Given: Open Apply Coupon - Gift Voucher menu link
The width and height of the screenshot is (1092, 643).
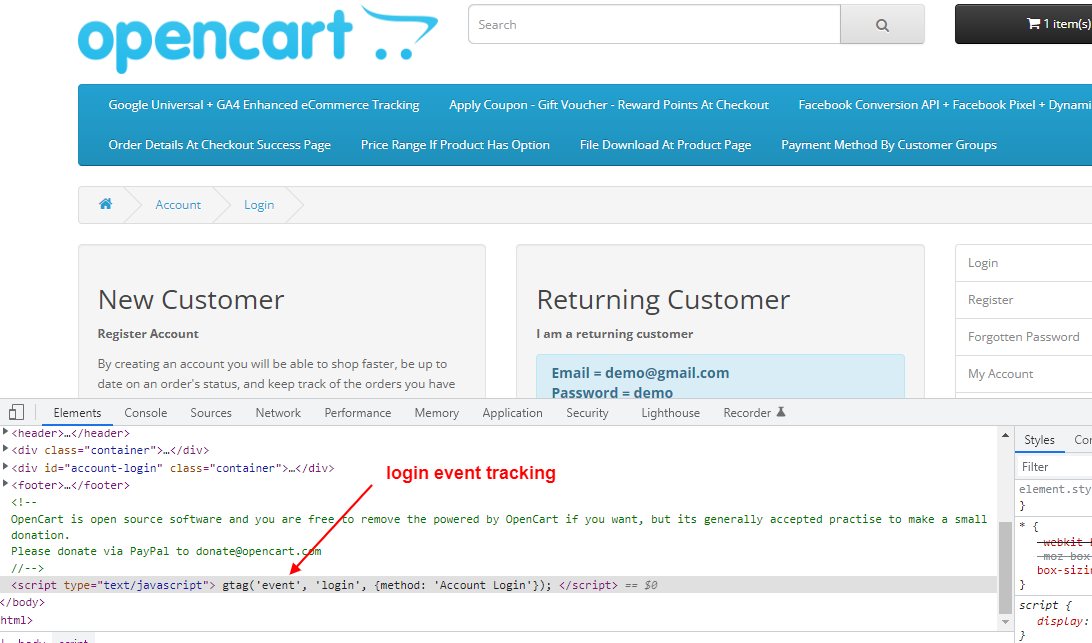Looking at the screenshot, I should tap(609, 104).
